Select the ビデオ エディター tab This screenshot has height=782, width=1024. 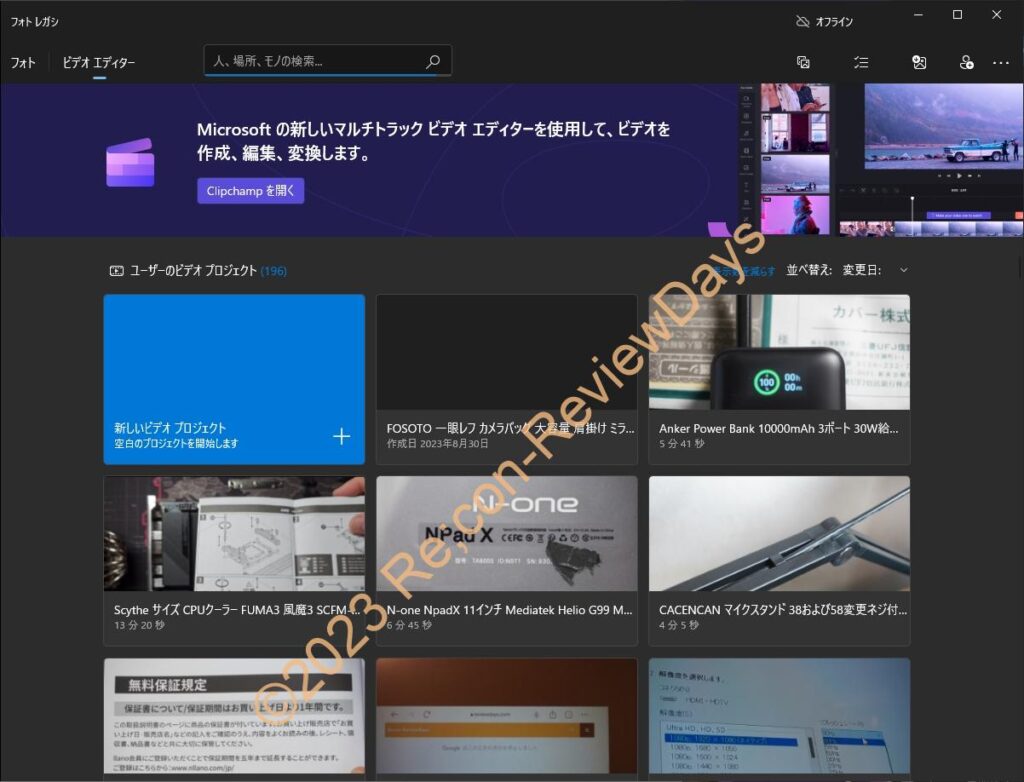(x=97, y=62)
